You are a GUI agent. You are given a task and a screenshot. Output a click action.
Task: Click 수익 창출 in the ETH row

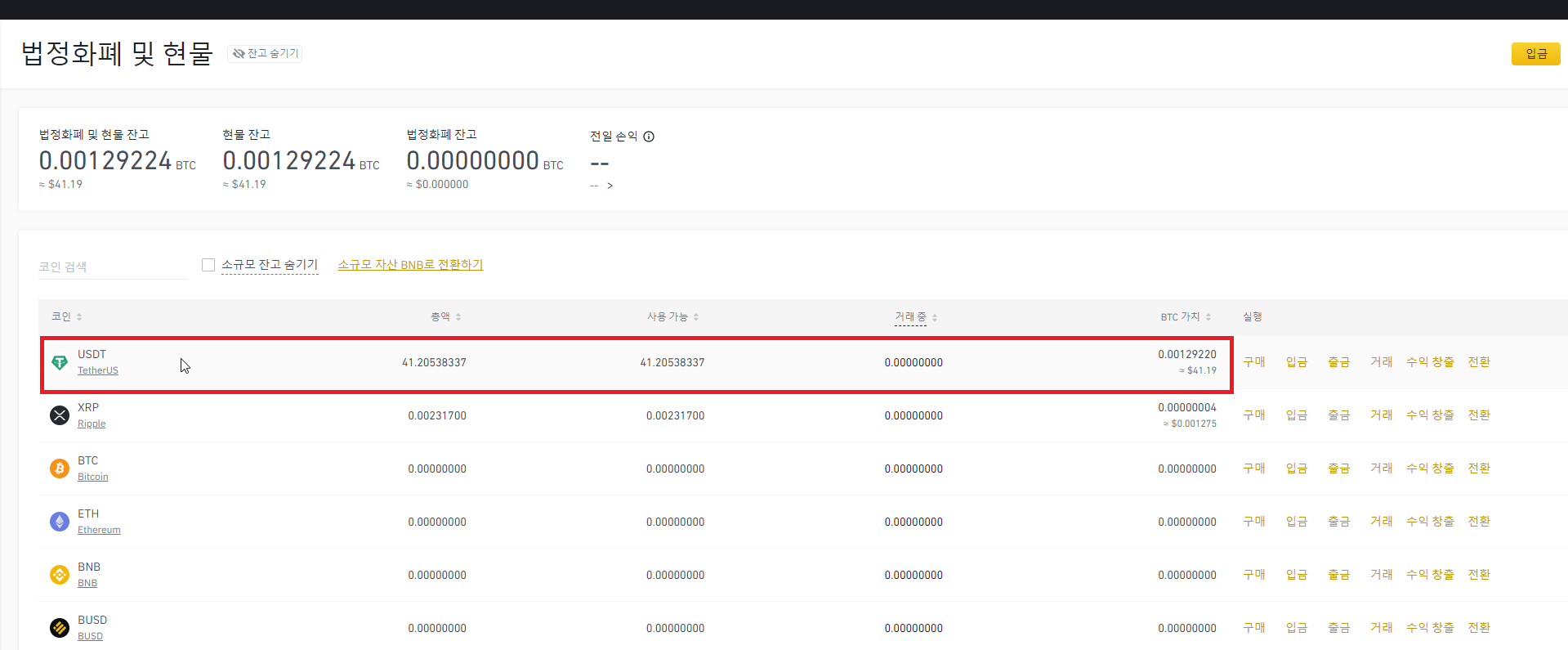click(1430, 522)
